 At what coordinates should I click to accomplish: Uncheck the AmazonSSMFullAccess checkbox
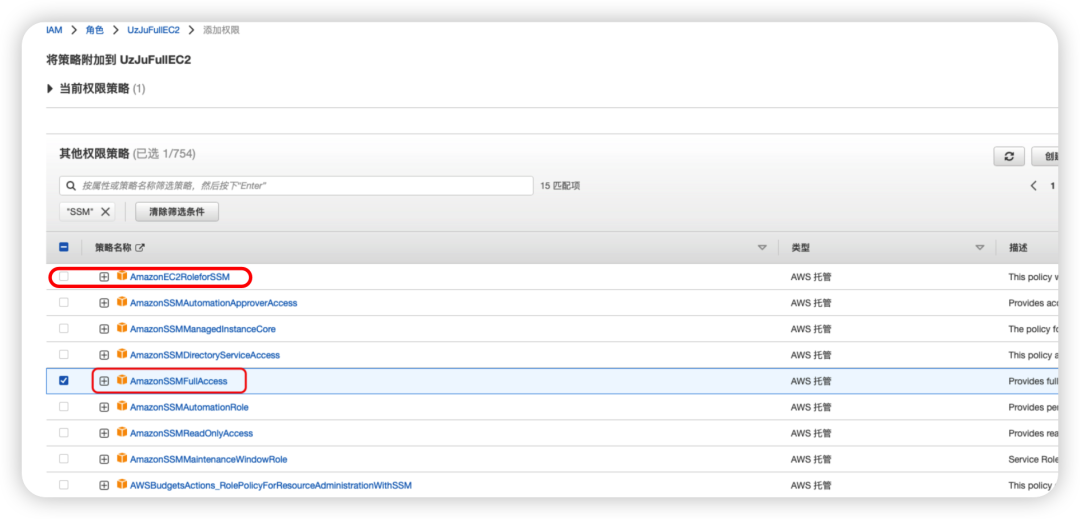(64, 381)
